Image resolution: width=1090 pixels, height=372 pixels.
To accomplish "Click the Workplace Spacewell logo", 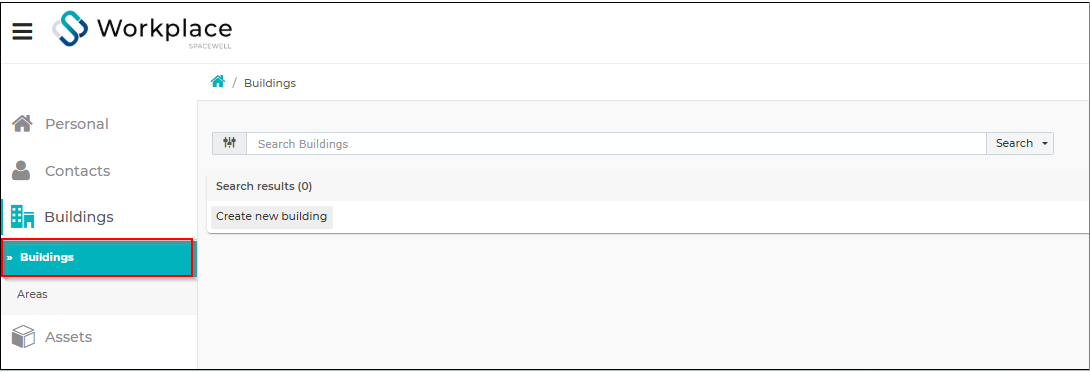I will tap(143, 31).
